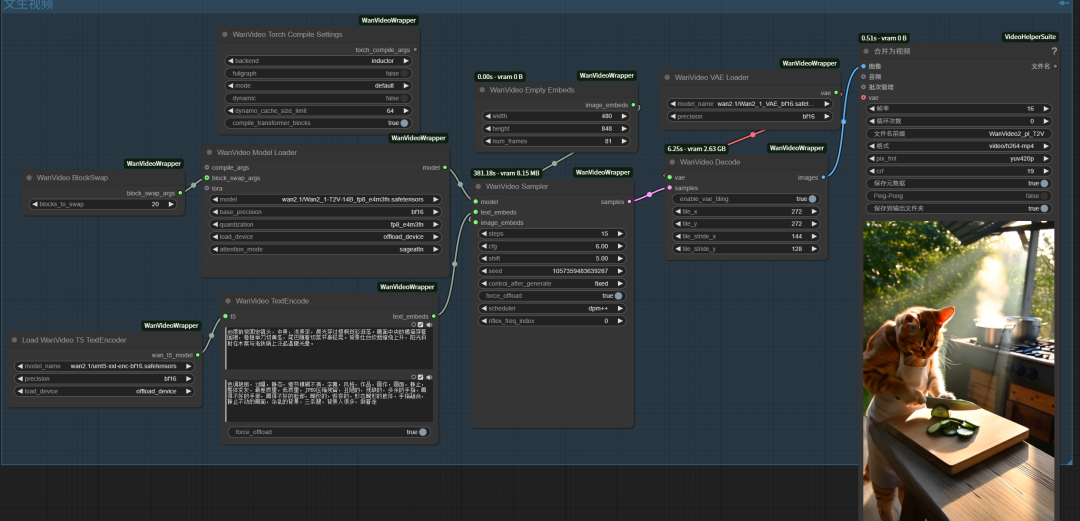Click circle icon above the negative prompt box

(x=414, y=377)
